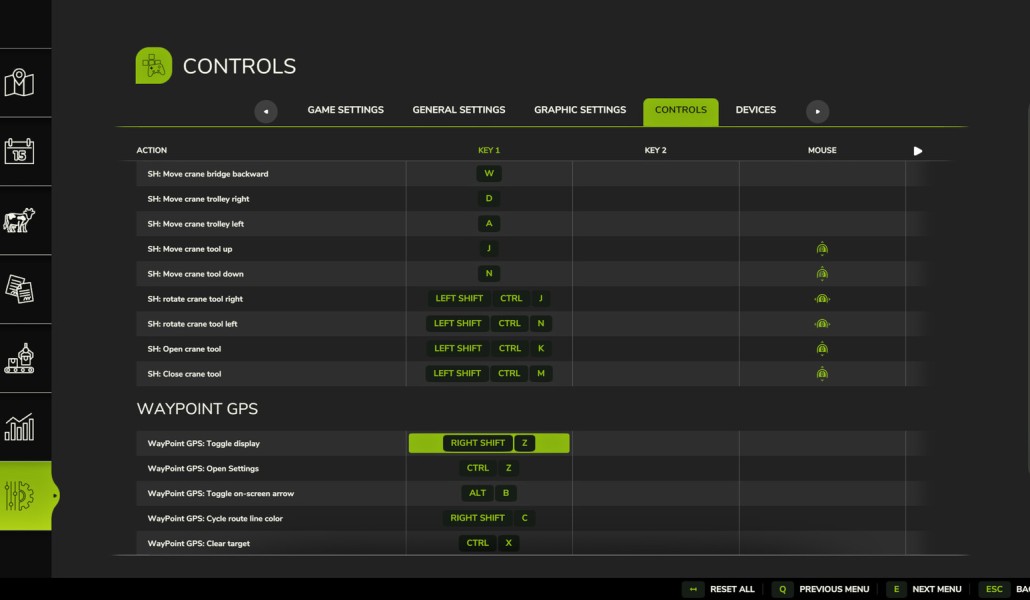
Task: Click mouse binding for Move crane tool up
Action: tap(822, 248)
